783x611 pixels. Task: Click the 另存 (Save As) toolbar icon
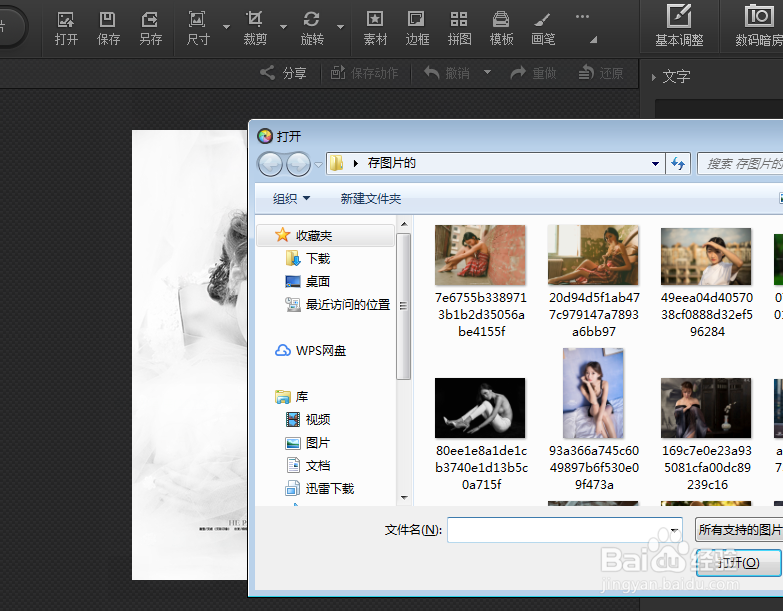tap(150, 28)
